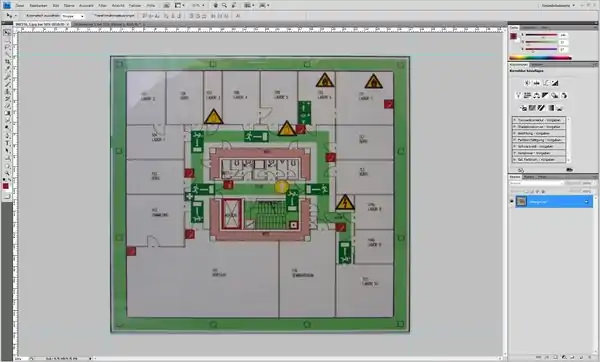The width and height of the screenshot is (600, 362).
Task: Select the Move tool in the toolbox
Action: point(7,33)
